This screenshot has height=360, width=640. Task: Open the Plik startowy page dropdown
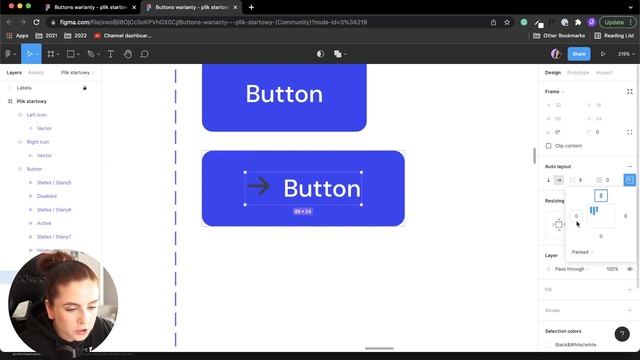[x=78, y=73]
